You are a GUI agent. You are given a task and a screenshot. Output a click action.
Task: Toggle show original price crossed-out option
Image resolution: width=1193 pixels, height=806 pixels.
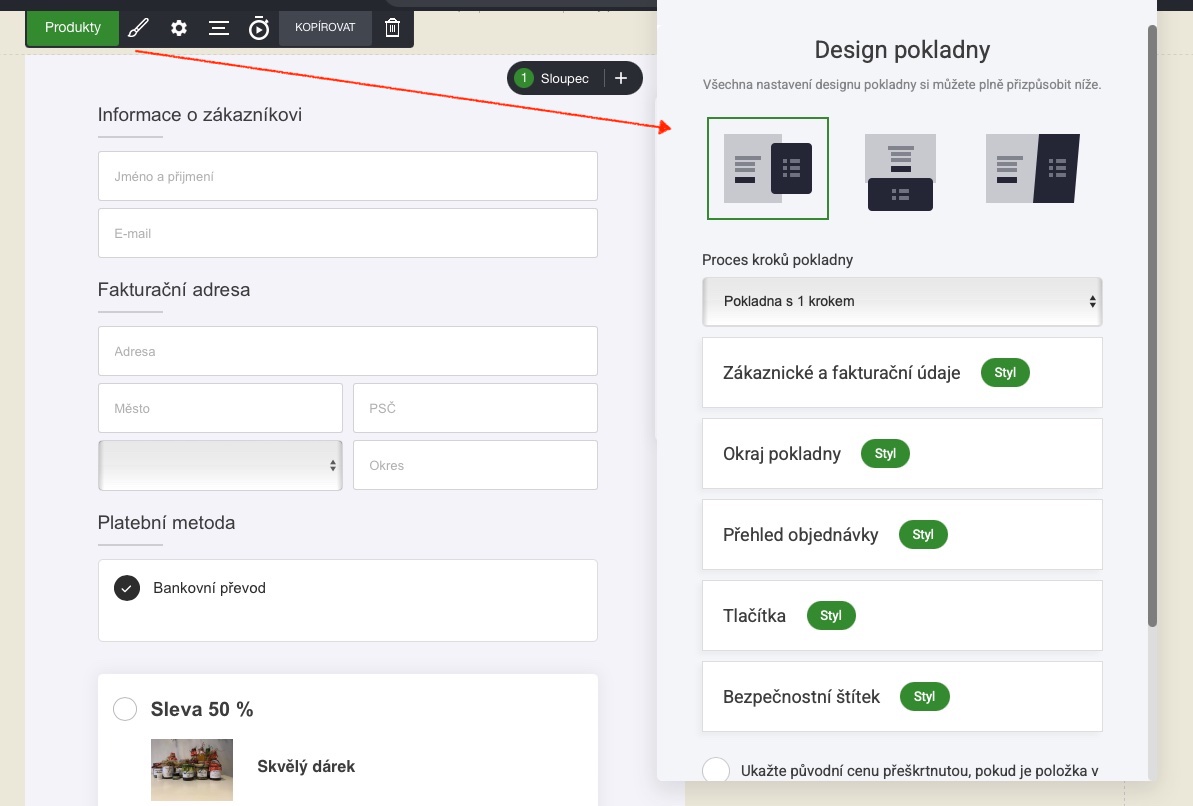716,770
